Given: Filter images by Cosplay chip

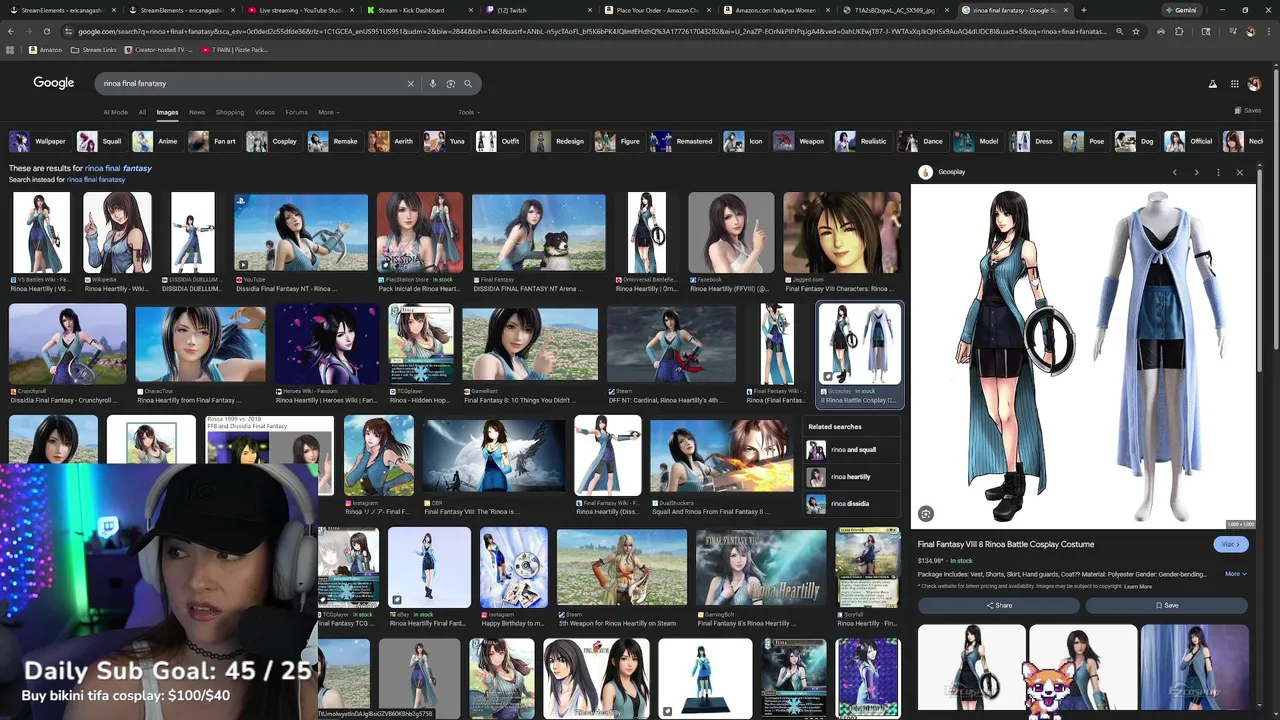Looking at the screenshot, I should click(x=273, y=141).
